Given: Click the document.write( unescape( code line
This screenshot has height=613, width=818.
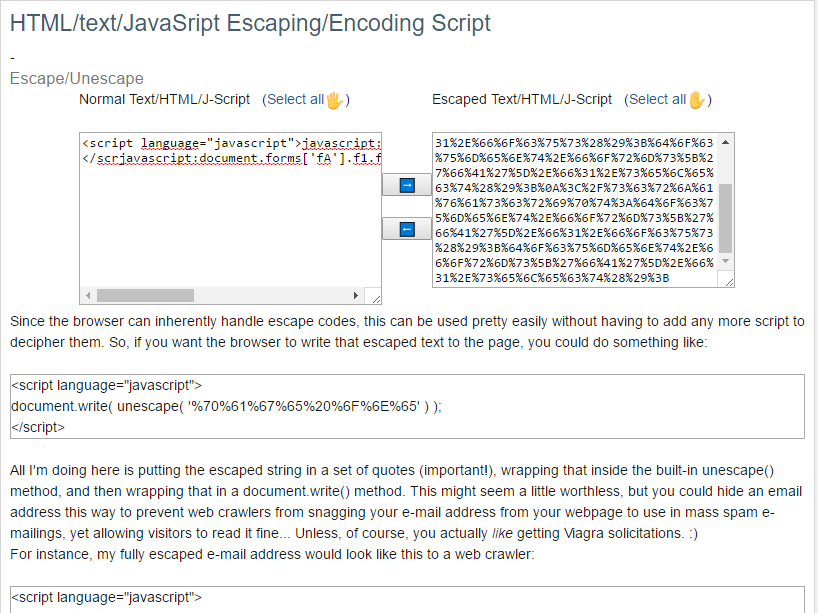Looking at the screenshot, I should (x=226, y=406).
